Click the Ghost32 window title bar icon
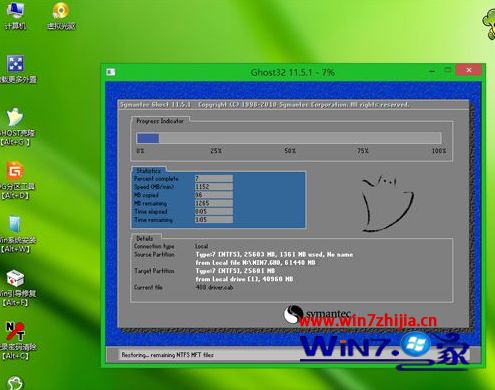Image resolution: width=495 pixels, height=390 pixels. pyautogui.click(x=111, y=72)
